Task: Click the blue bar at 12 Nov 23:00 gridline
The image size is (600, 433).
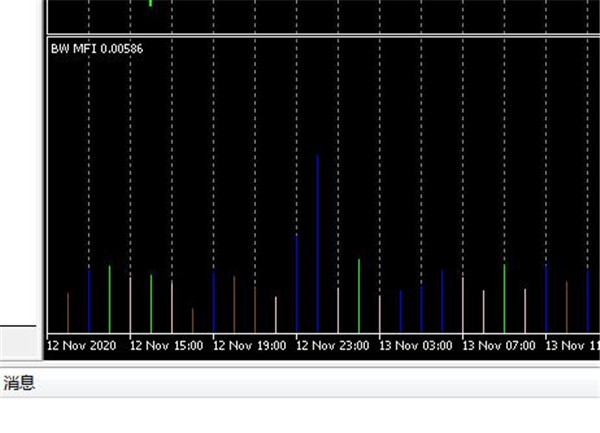Action: [x=297, y=283]
